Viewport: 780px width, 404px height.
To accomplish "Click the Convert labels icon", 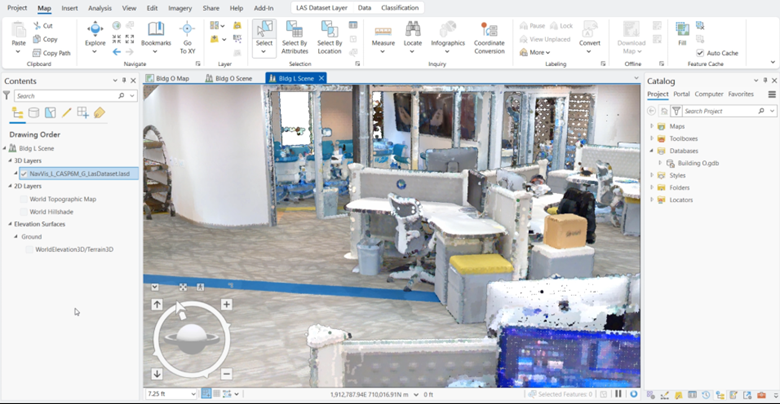I will tap(589, 29).
